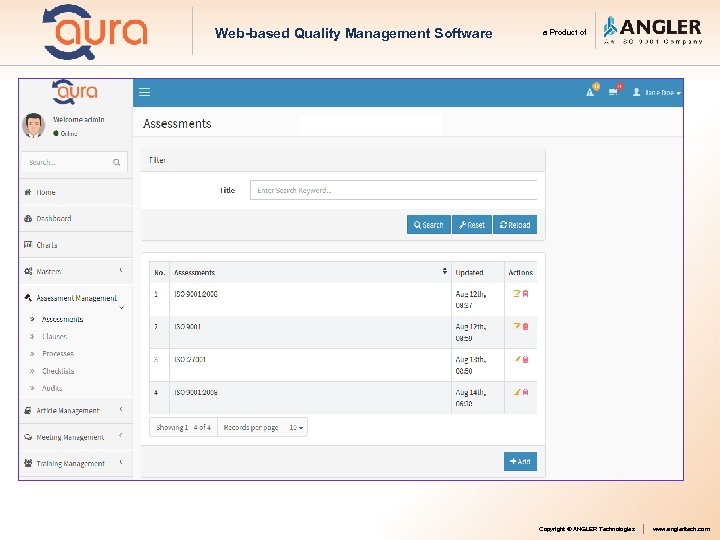Click the Title search keyword field
This screenshot has width=720, height=540.
(394, 190)
